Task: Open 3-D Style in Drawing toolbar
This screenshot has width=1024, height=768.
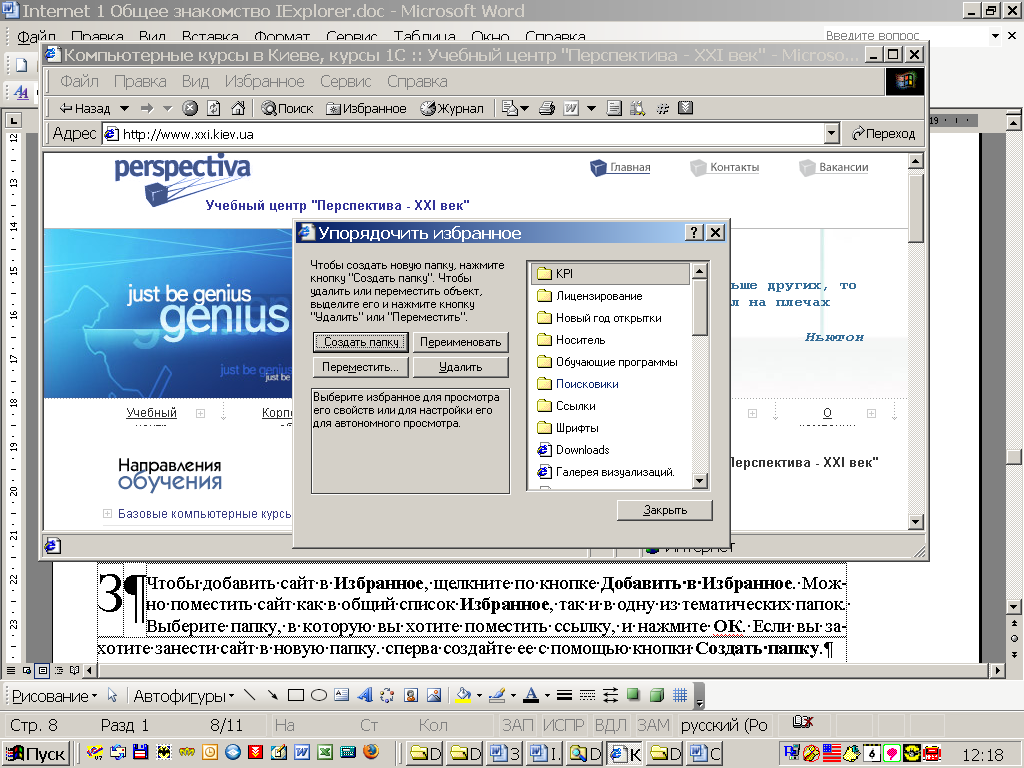Action: click(657, 696)
